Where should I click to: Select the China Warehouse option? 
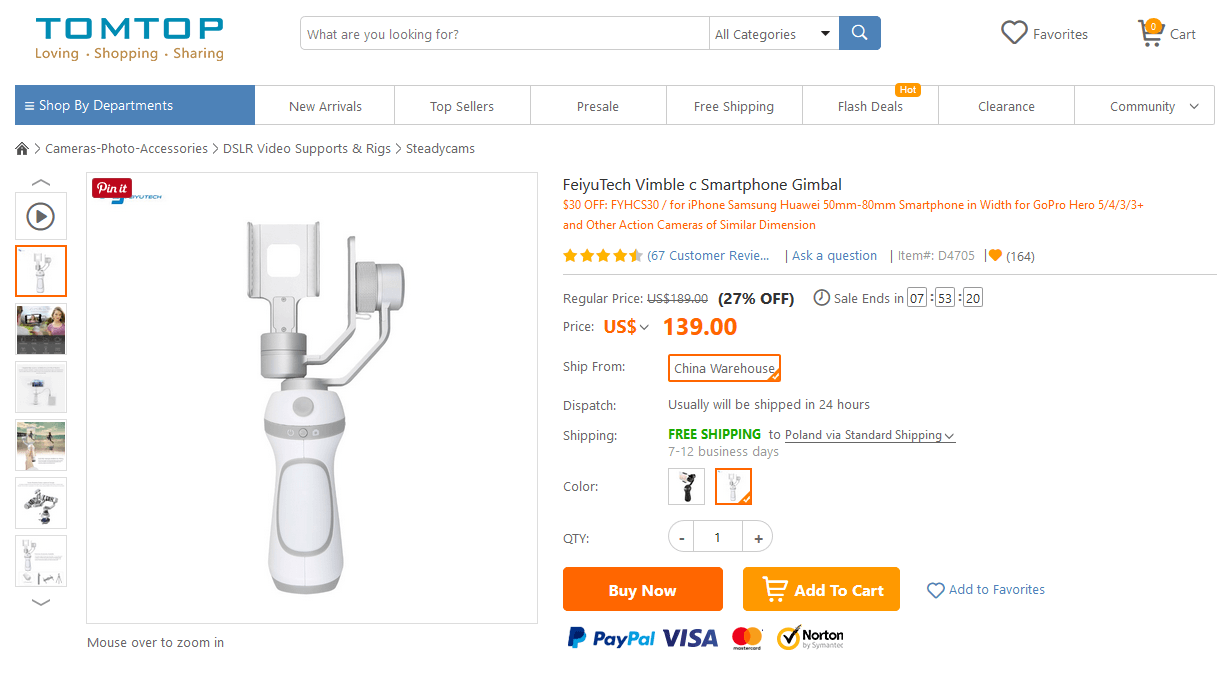[724, 368]
